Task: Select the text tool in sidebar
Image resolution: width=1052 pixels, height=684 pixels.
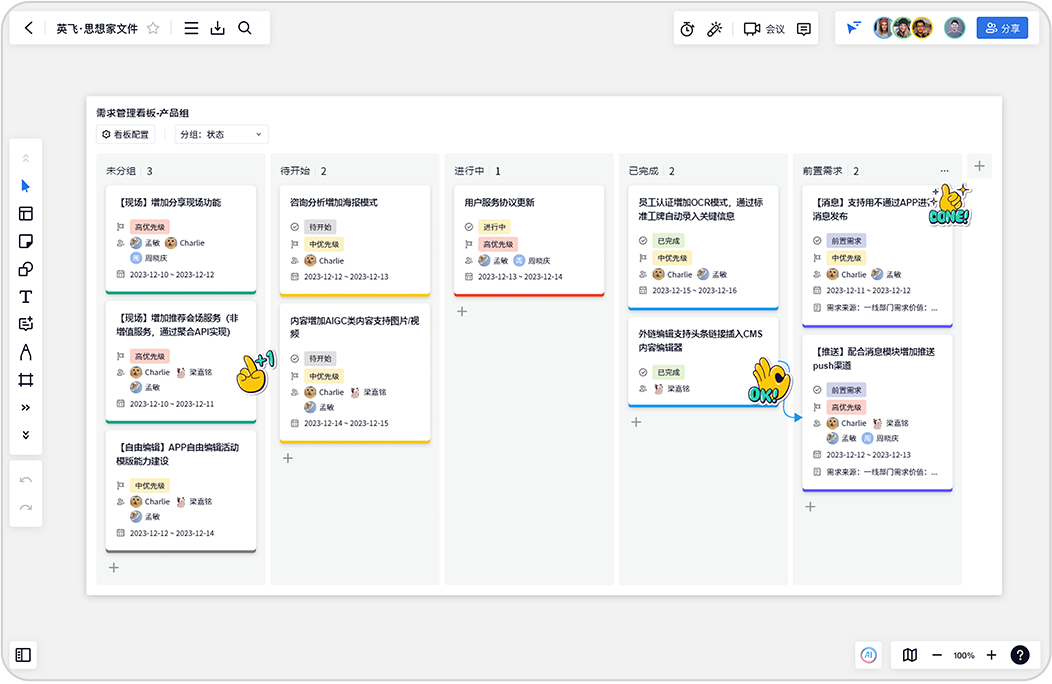Action: [25, 297]
